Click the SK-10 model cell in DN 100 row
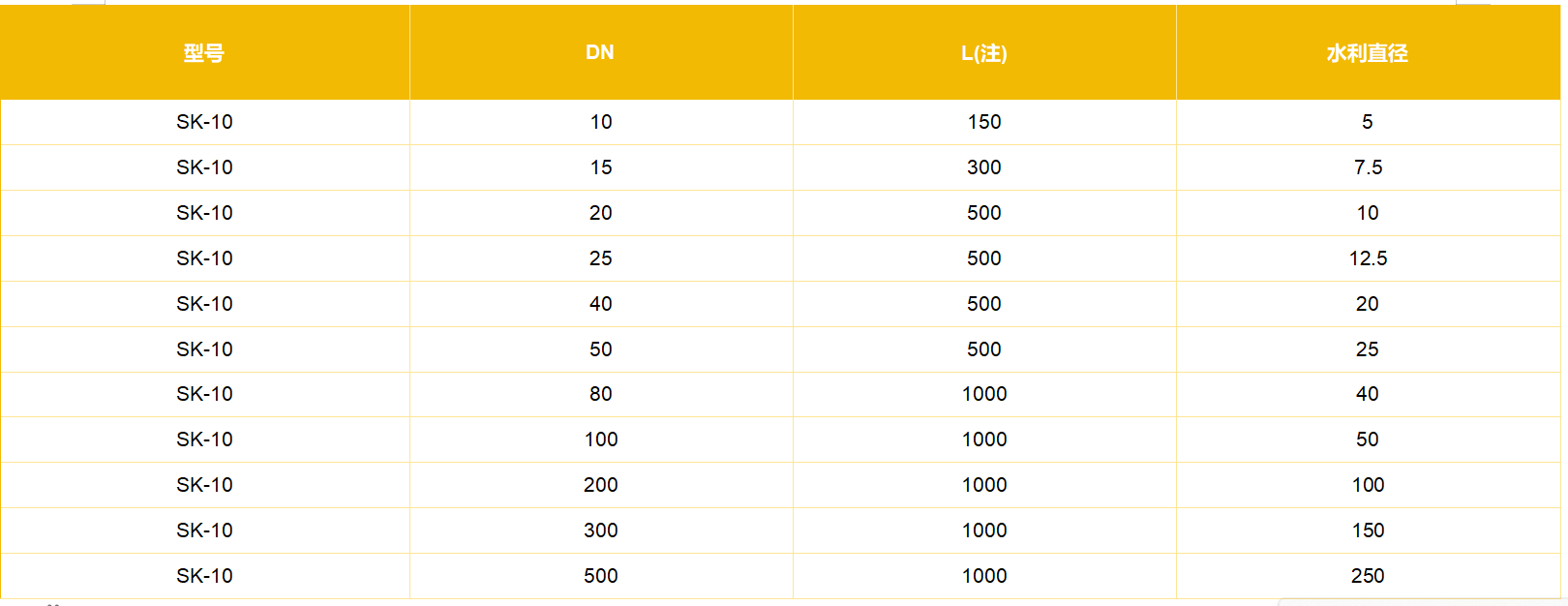The height and width of the screenshot is (606, 1568). (x=204, y=439)
